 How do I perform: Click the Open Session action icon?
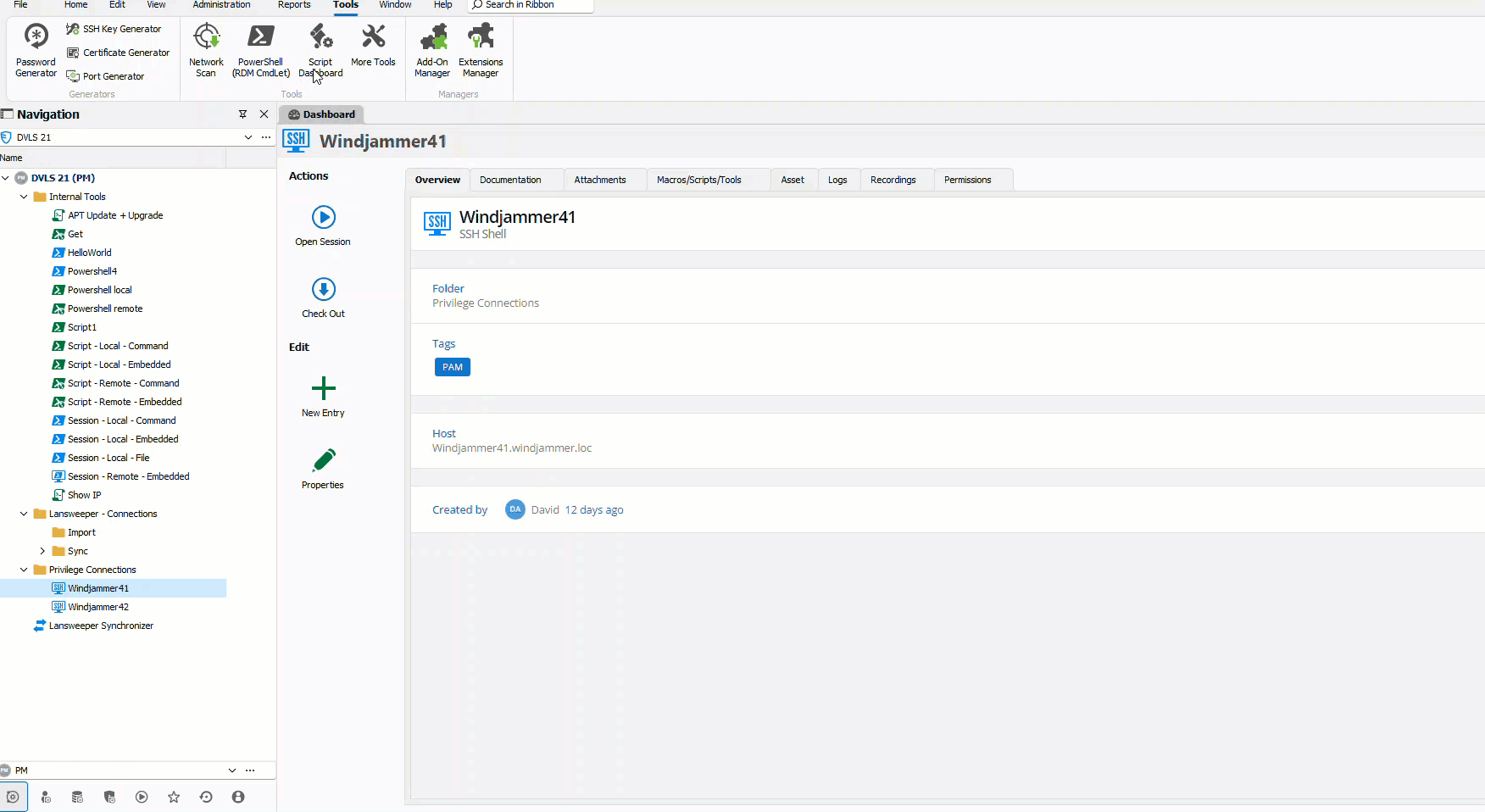click(x=323, y=218)
